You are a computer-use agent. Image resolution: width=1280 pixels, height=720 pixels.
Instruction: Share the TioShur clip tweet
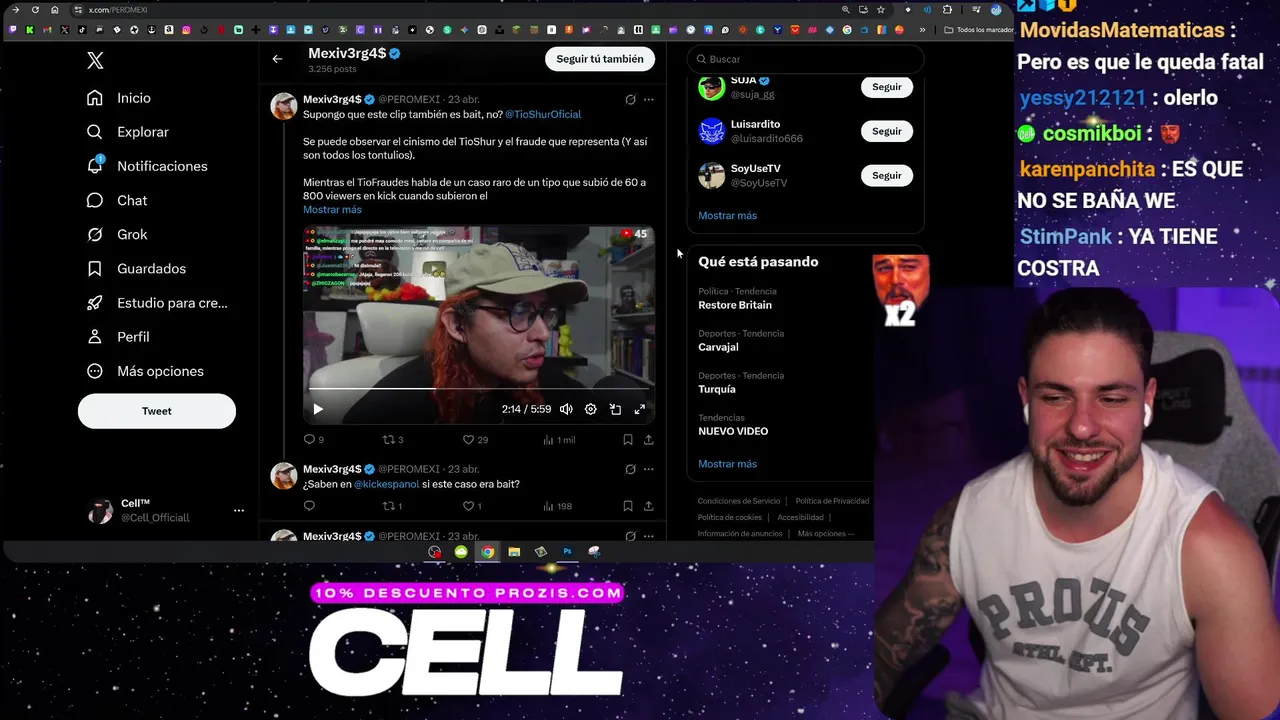coord(648,439)
